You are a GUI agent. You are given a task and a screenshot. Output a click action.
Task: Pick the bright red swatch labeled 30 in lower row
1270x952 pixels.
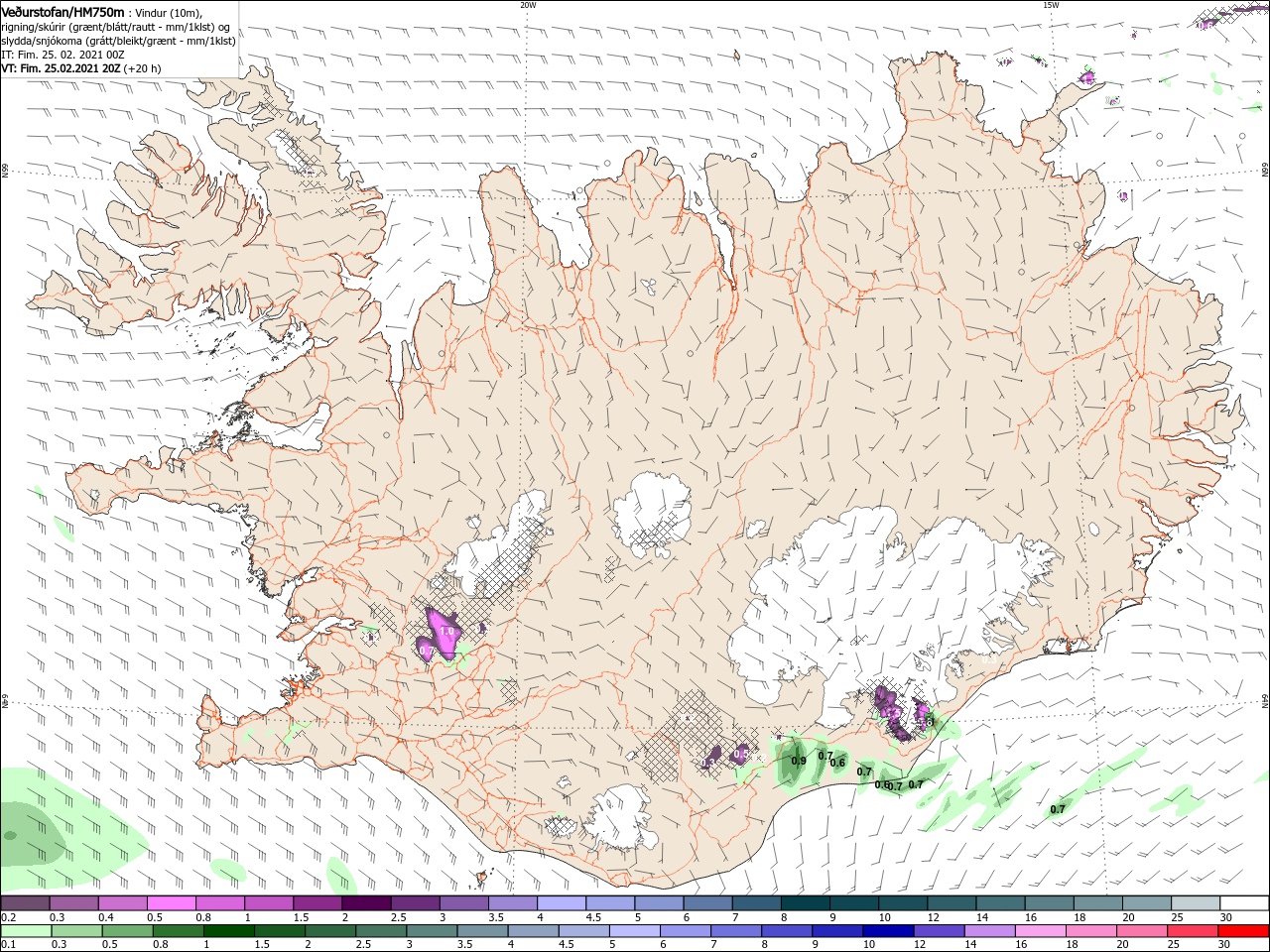pyautogui.click(x=1243, y=931)
